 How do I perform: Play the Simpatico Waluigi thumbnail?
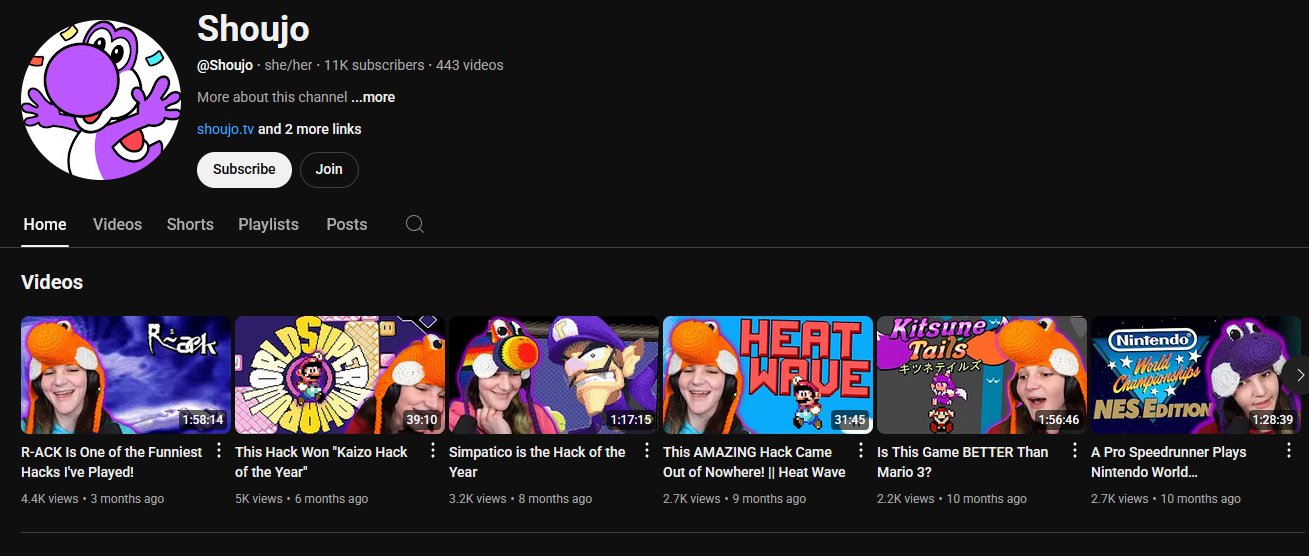click(554, 375)
